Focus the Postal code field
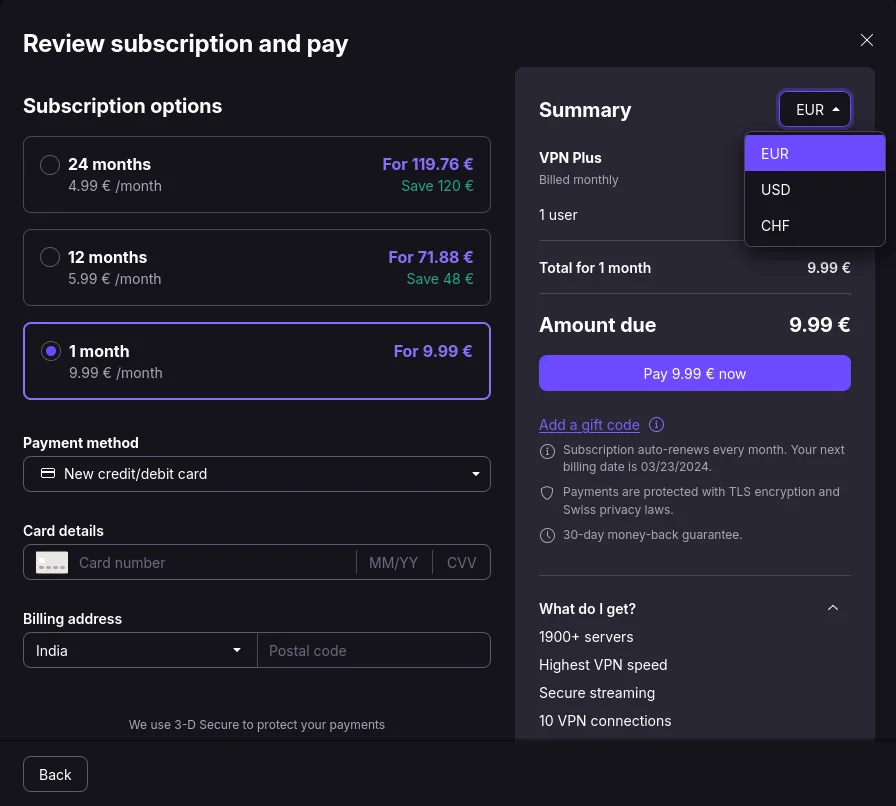Screen dimensions: 896x806 point(374,650)
